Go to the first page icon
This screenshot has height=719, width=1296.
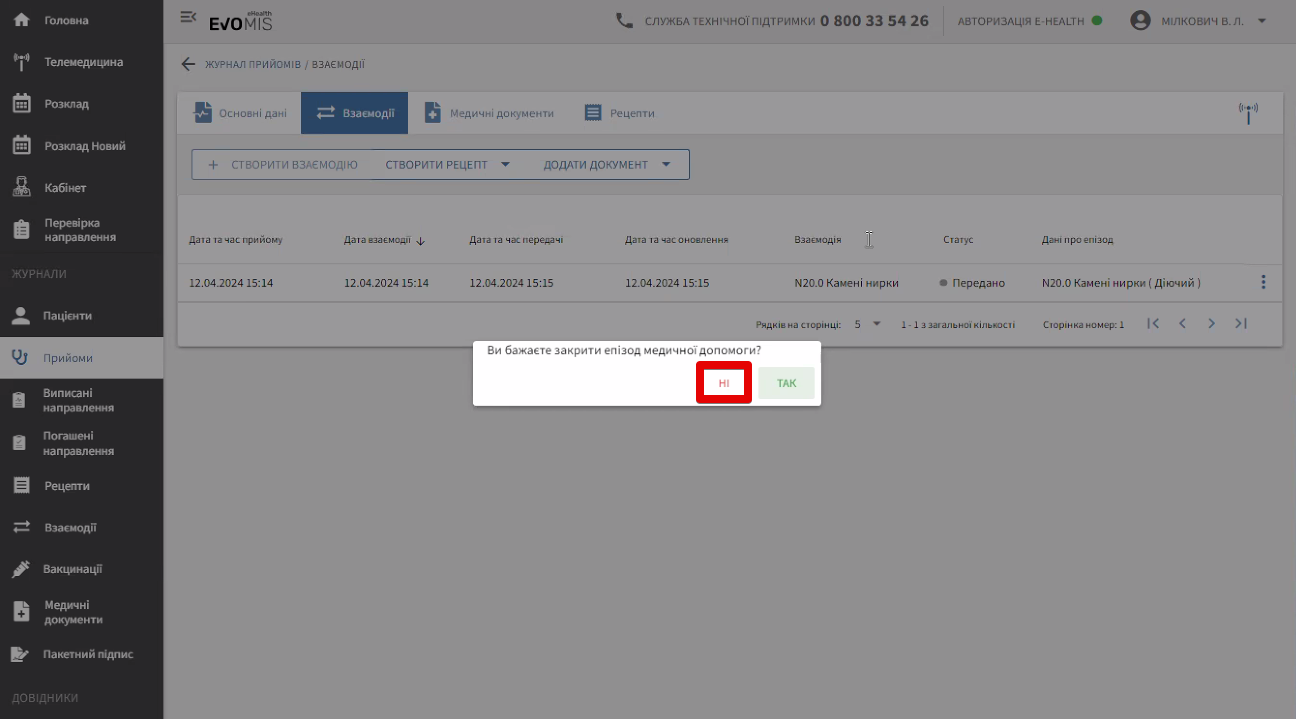pyautogui.click(x=1153, y=324)
